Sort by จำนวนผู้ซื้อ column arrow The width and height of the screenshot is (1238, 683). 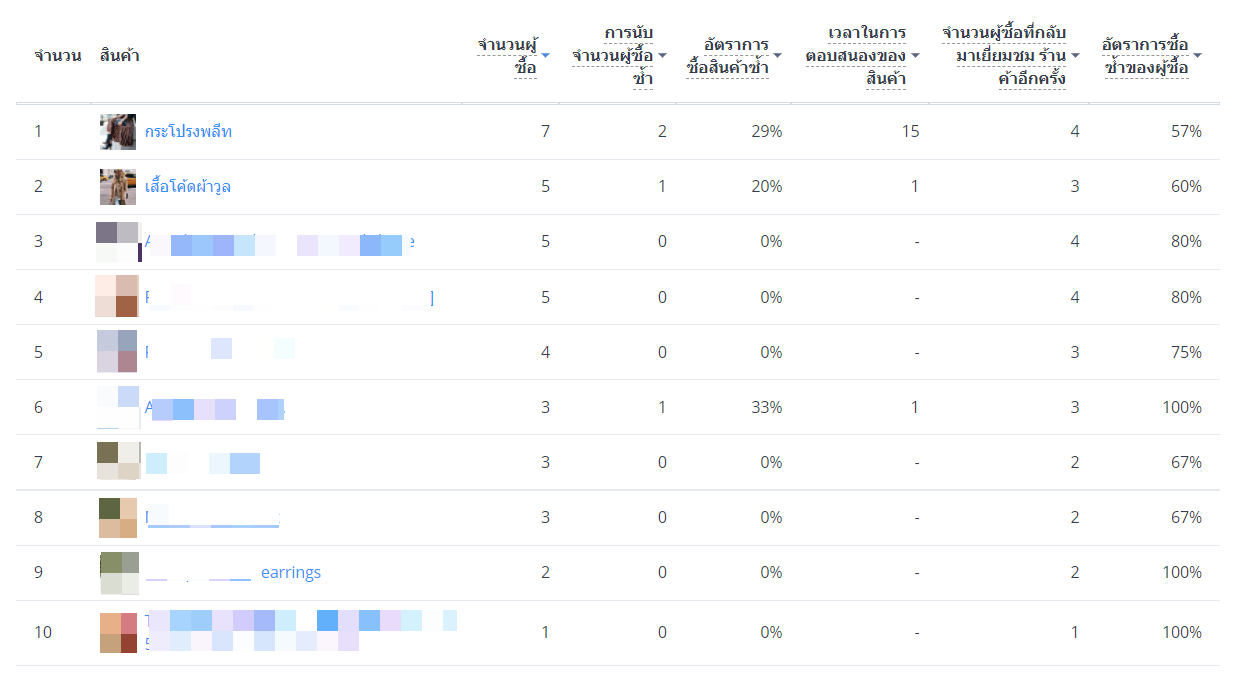(x=545, y=56)
